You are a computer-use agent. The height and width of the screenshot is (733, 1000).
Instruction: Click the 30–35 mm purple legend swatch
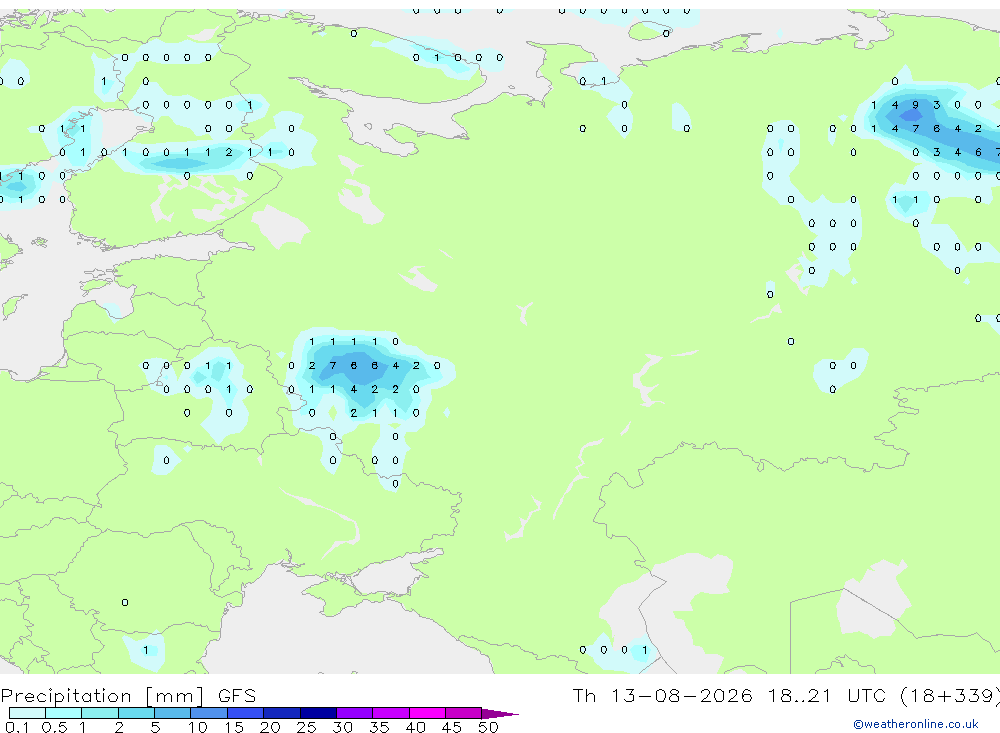(x=355, y=713)
